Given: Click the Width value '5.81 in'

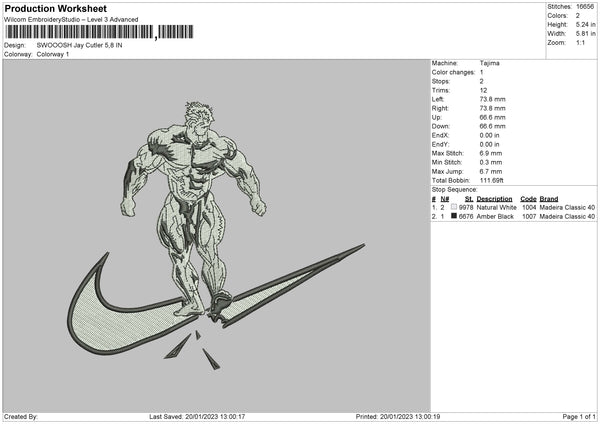Looking at the screenshot, I should (x=585, y=34).
